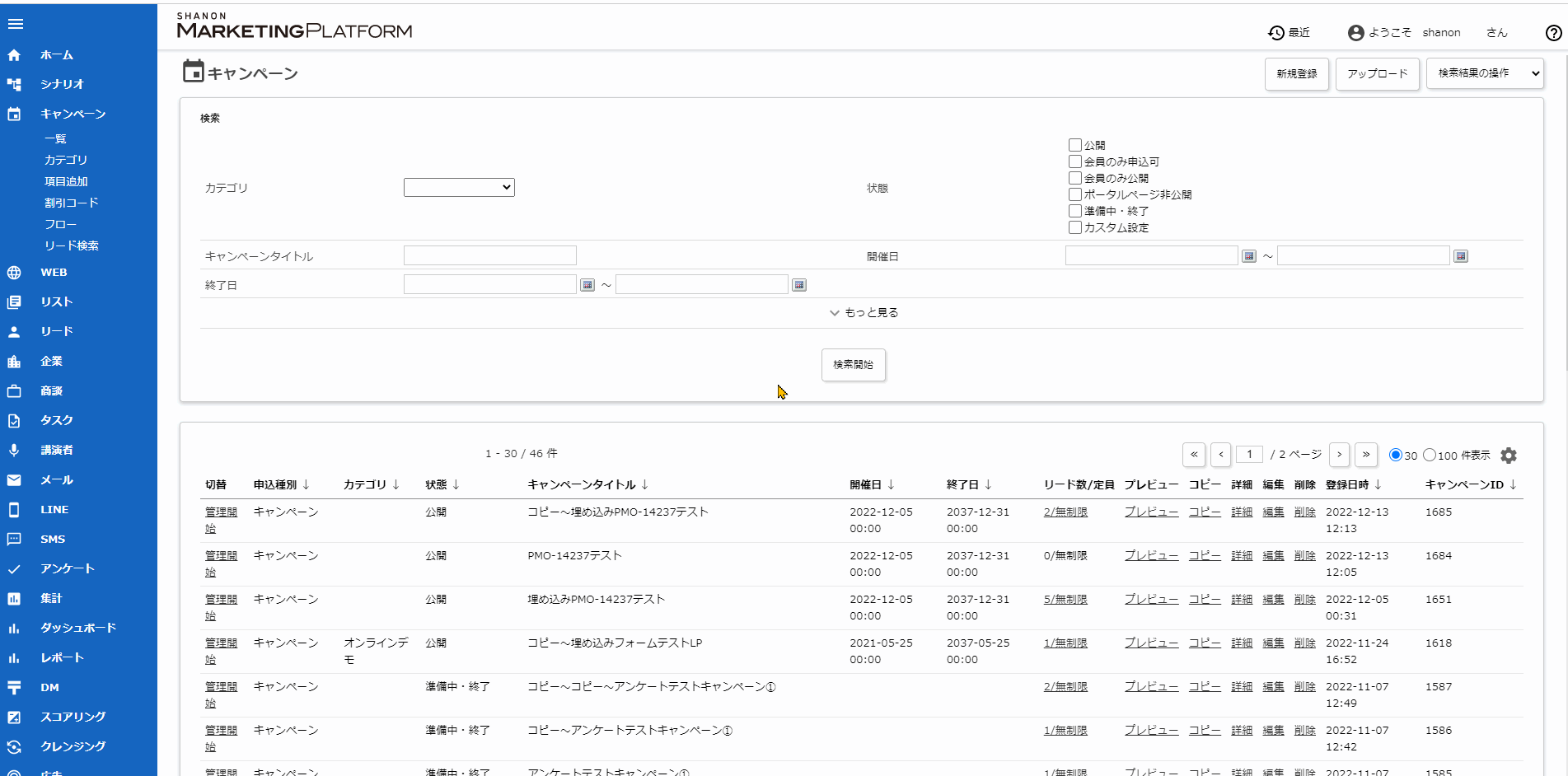Viewport: 1568px width, 776px height.
Task: Jump to last page button
Action: tap(1366, 455)
